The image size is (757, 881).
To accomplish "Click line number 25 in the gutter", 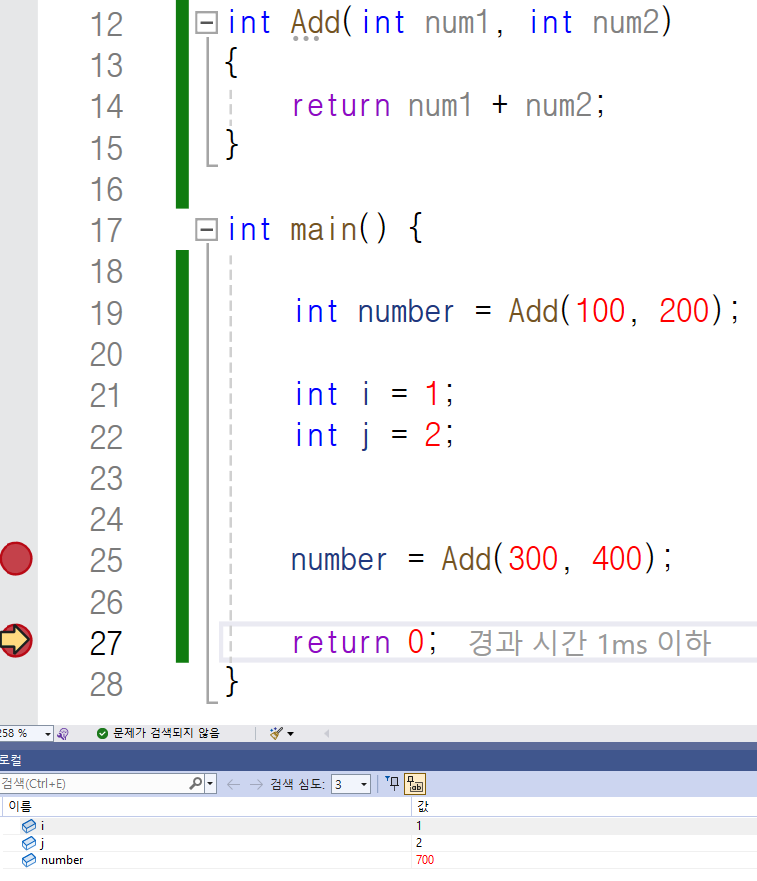I will 106,561.
